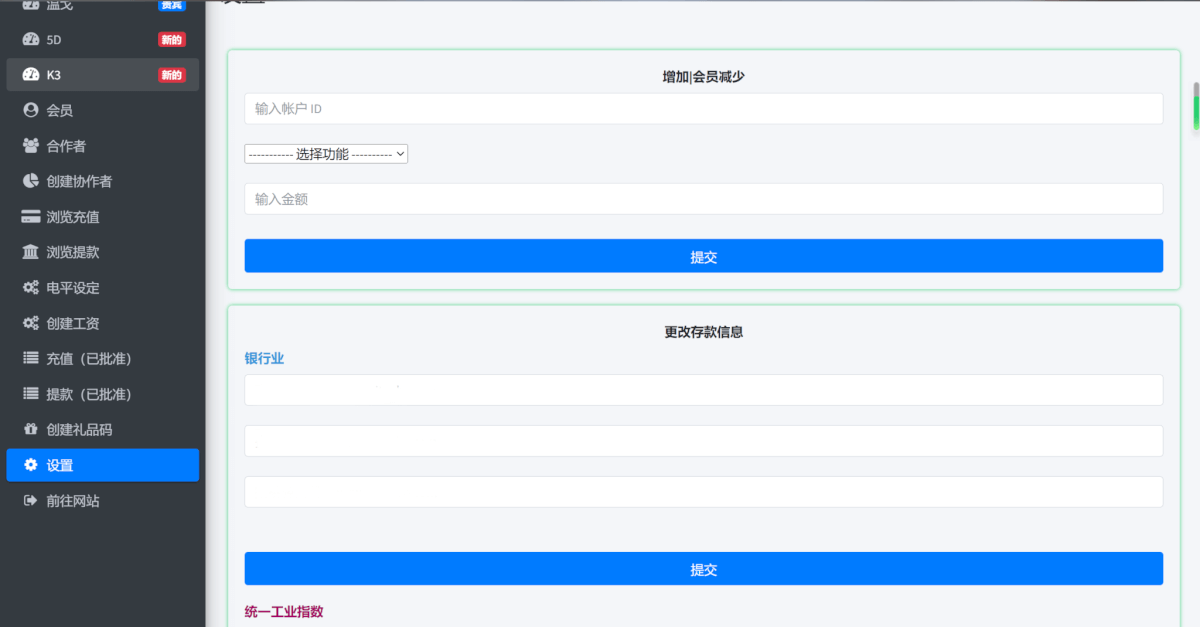The image size is (1200, 627).
Task: Click the green vertical scrollbar thumb
Action: click(x=1195, y=106)
